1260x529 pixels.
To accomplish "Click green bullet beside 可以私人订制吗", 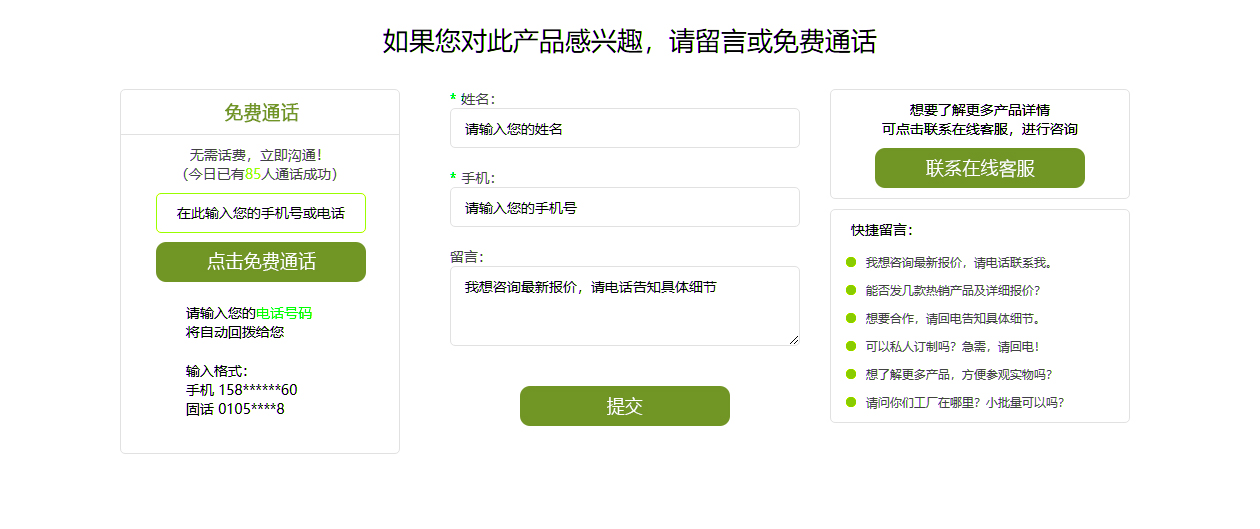I will click(851, 347).
